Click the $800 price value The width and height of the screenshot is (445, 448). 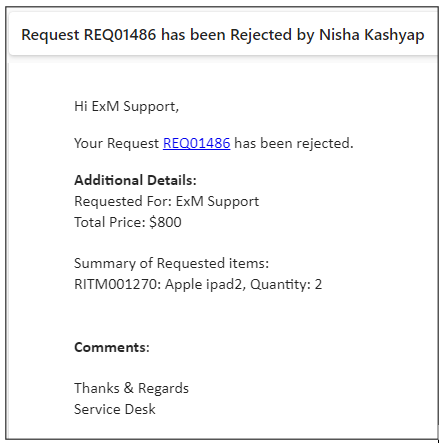pos(165,222)
